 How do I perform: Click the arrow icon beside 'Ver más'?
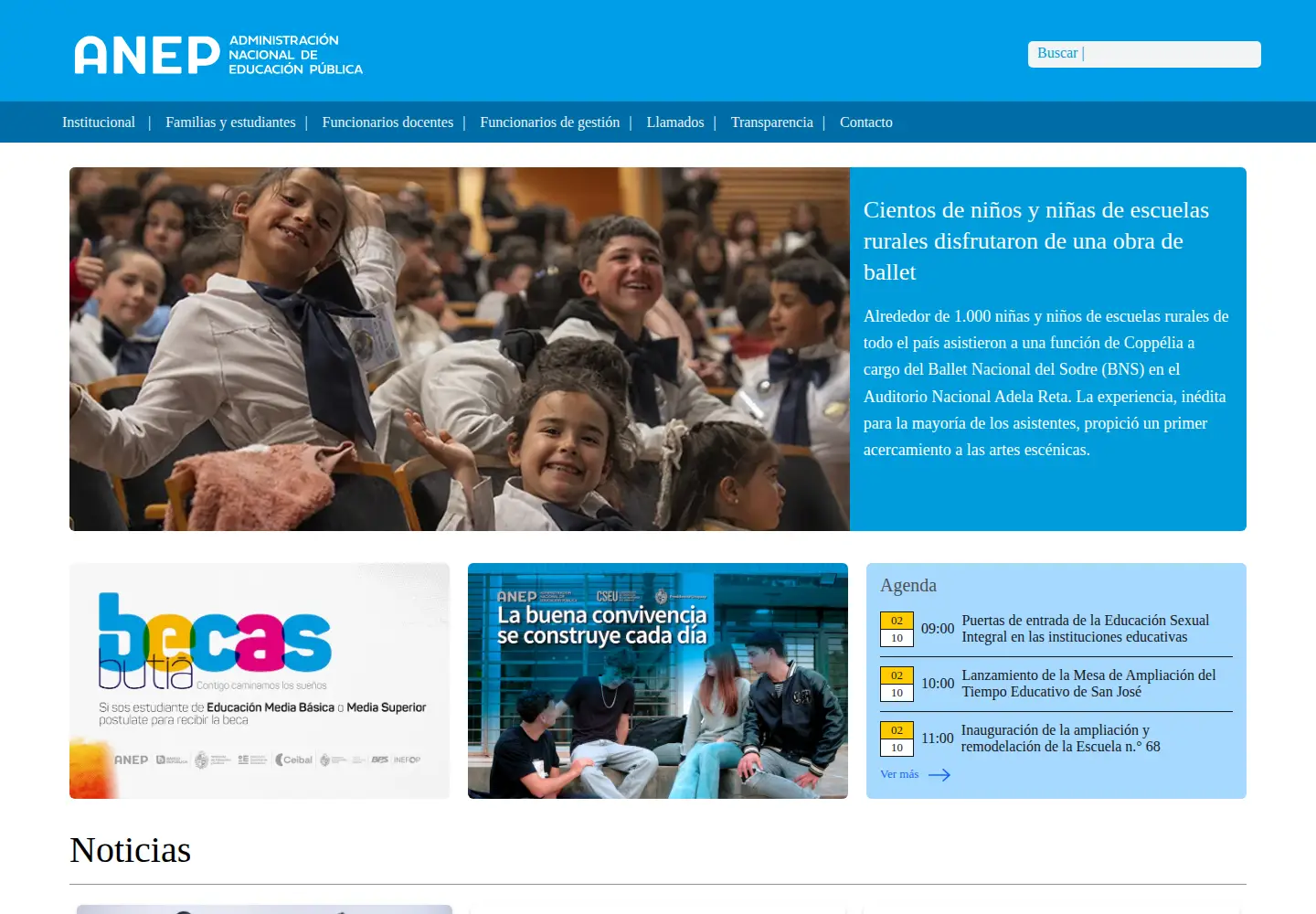(x=939, y=775)
